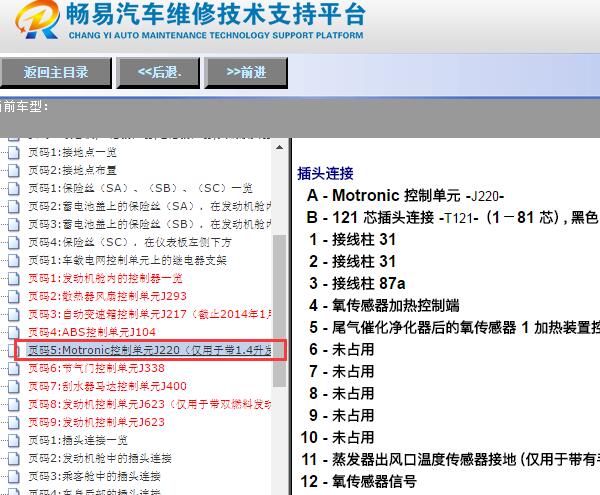
Task: Open 页码4:保险丝(SC),在仪表板左侧下方
Action: click(130, 242)
